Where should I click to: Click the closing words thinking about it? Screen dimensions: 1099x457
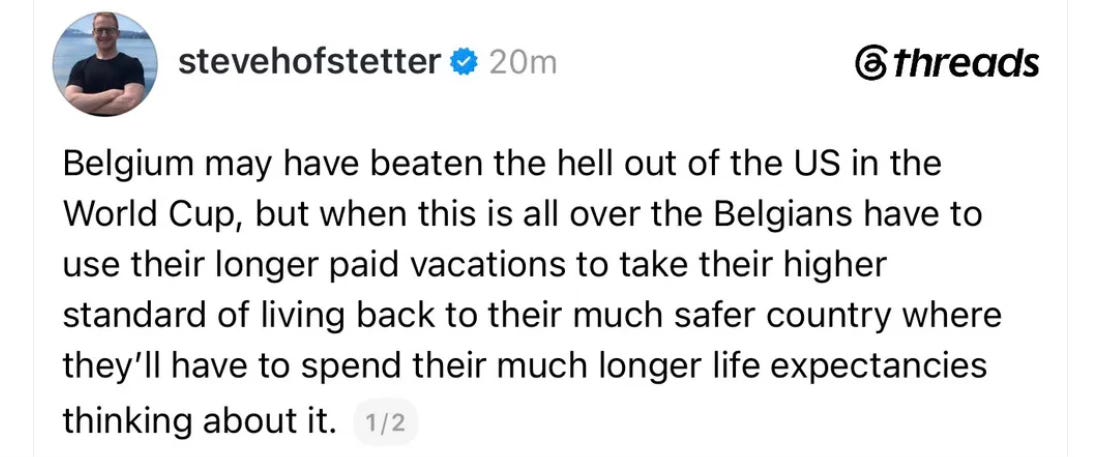click(x=200, y=419)
